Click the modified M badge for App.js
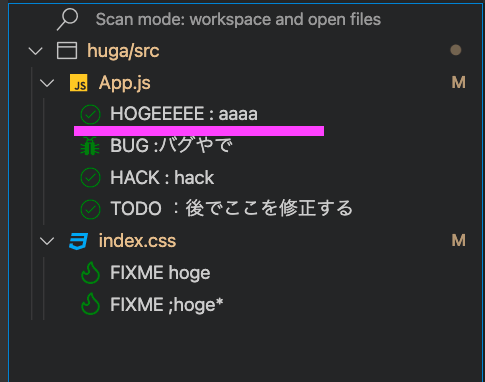The width and height of the screenshot is (485, 382). [x=458, y=83]
